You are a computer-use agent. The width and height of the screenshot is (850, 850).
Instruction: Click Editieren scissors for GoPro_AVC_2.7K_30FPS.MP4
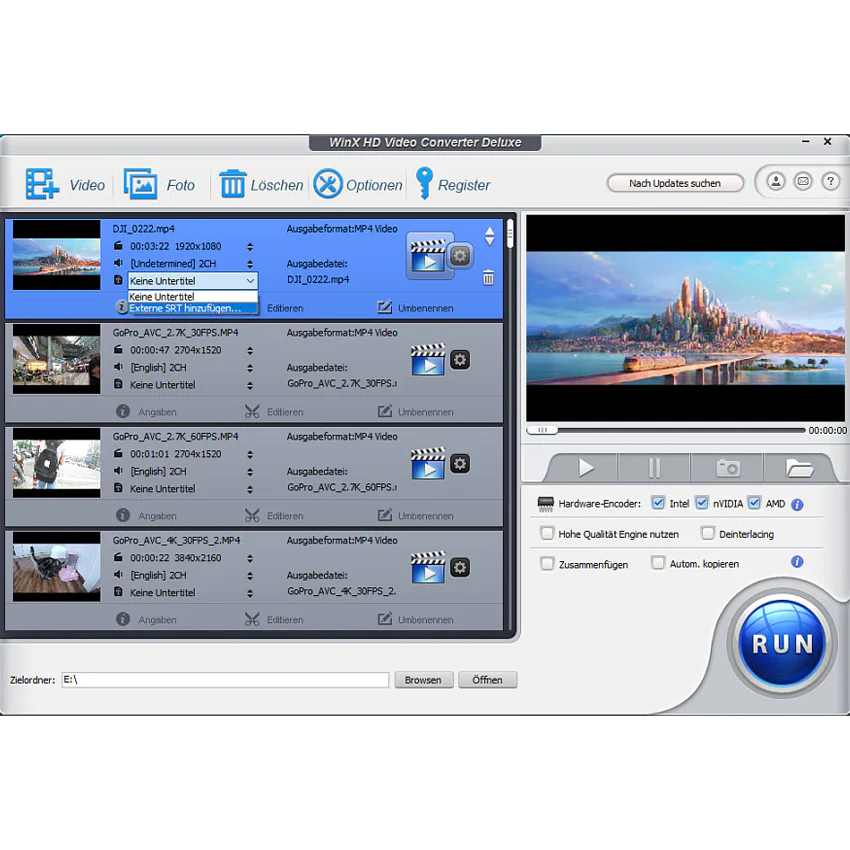252,411
